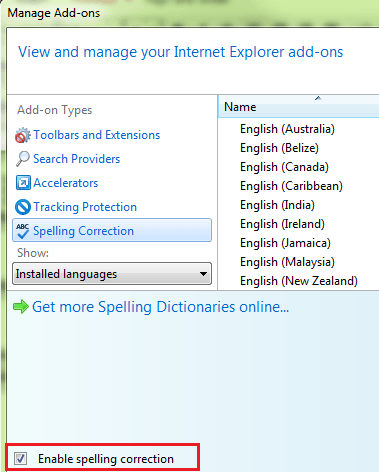Select English (Australia) dictionary row
The image size is (379, 472).
(x=287, y=129)
